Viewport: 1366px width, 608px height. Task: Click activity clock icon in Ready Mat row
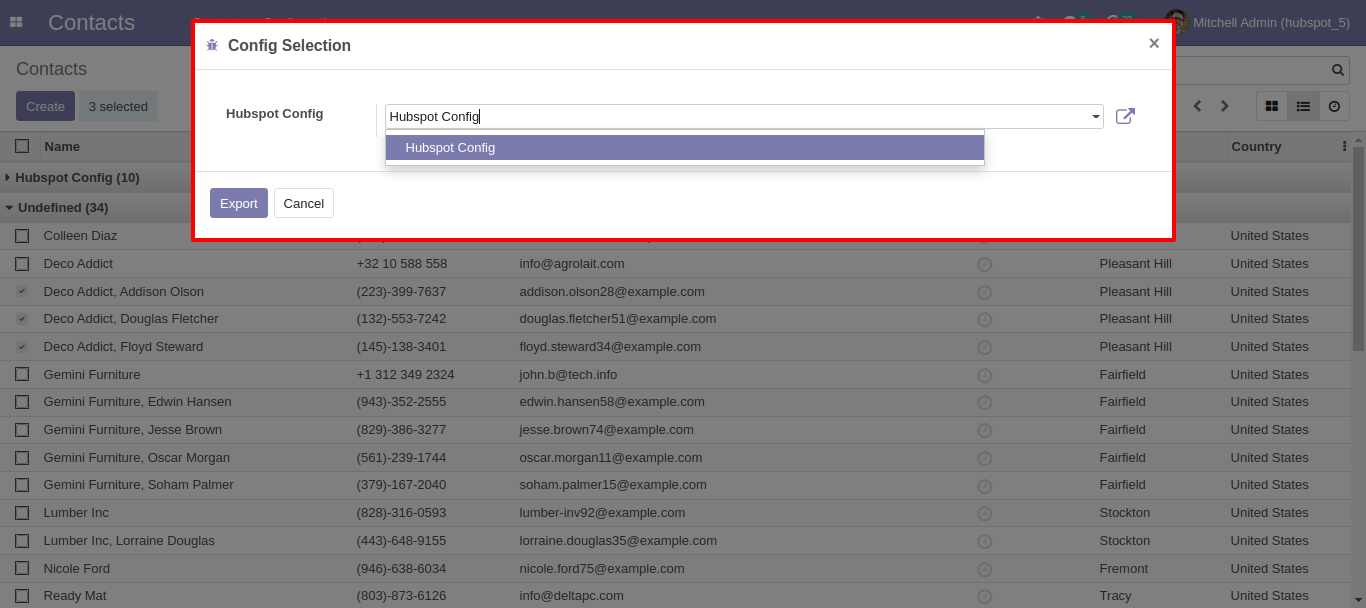[984, 597]
